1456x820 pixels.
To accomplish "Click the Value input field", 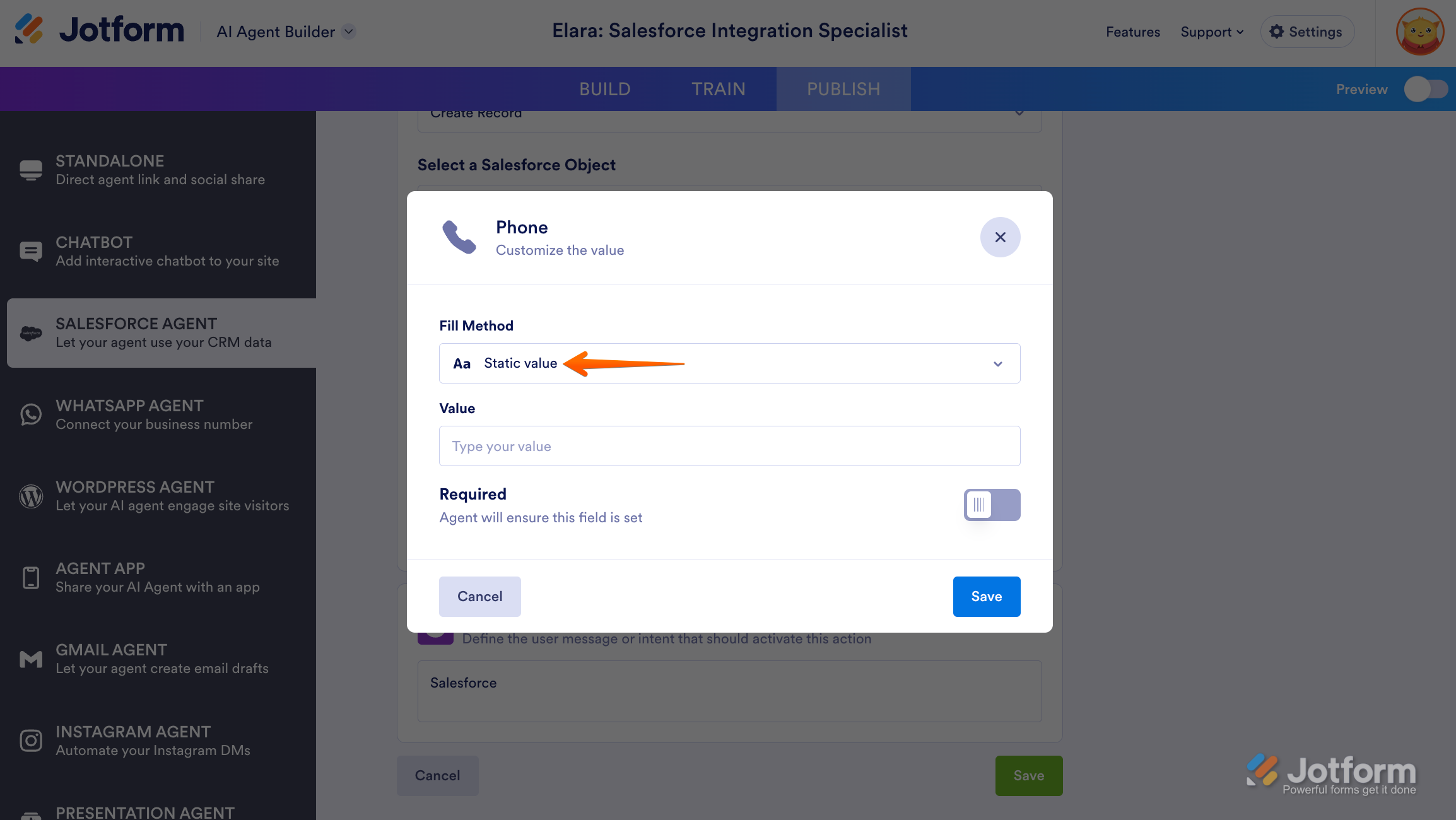I will [729, 446].
